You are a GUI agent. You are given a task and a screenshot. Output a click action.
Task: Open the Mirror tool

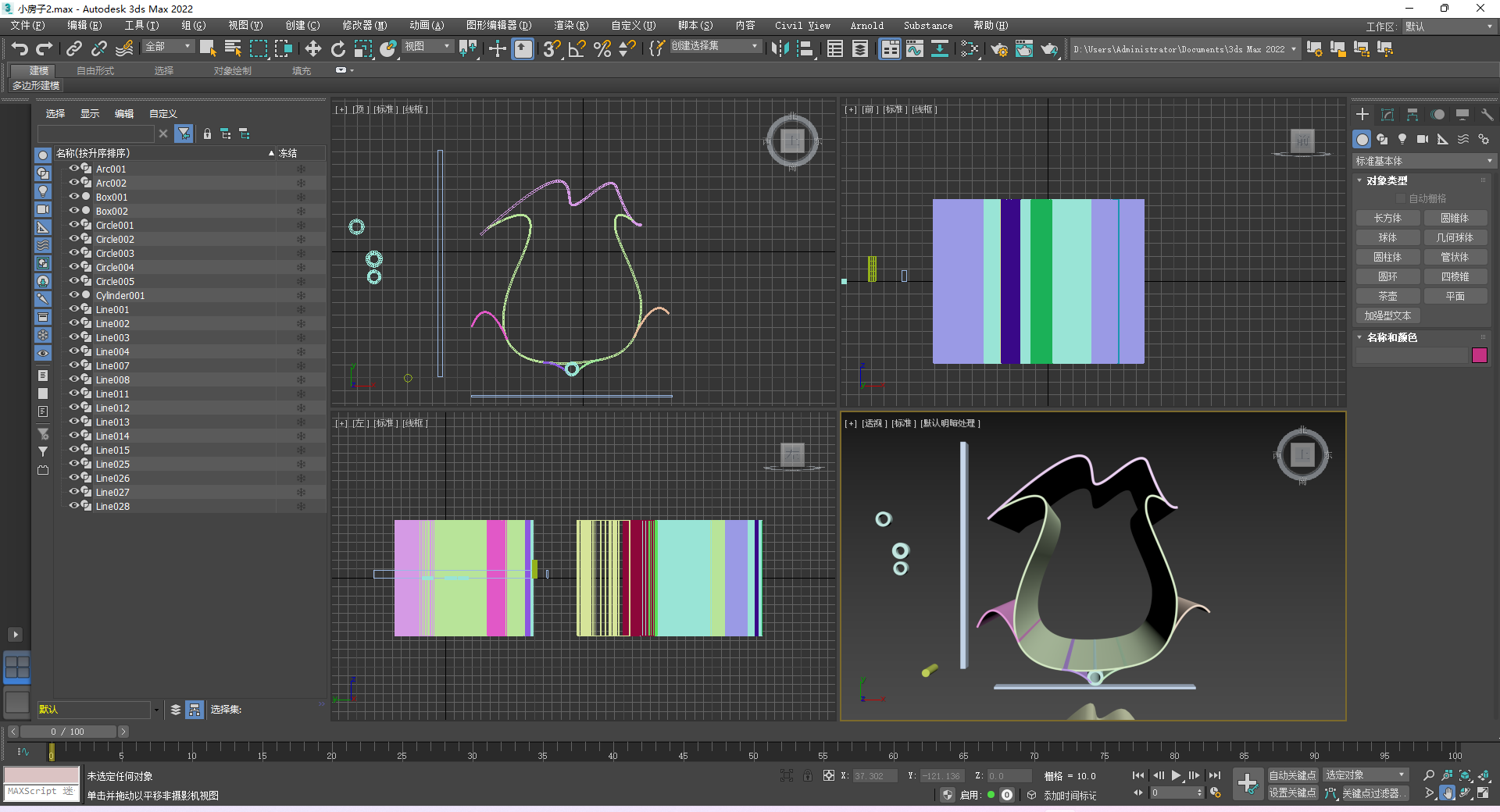point(779,49)
